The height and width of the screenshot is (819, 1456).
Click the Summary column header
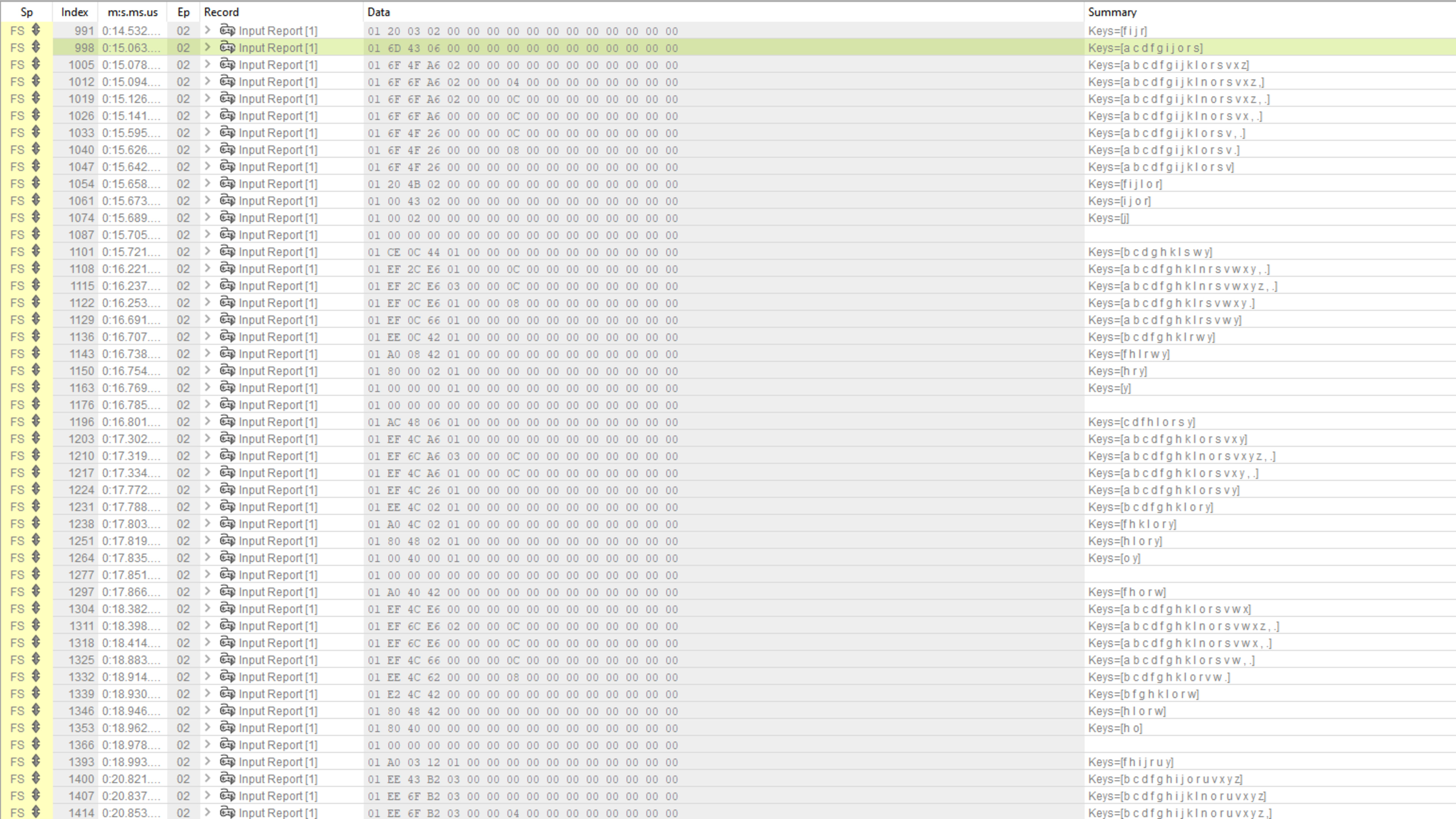(x=1112, y=12)
